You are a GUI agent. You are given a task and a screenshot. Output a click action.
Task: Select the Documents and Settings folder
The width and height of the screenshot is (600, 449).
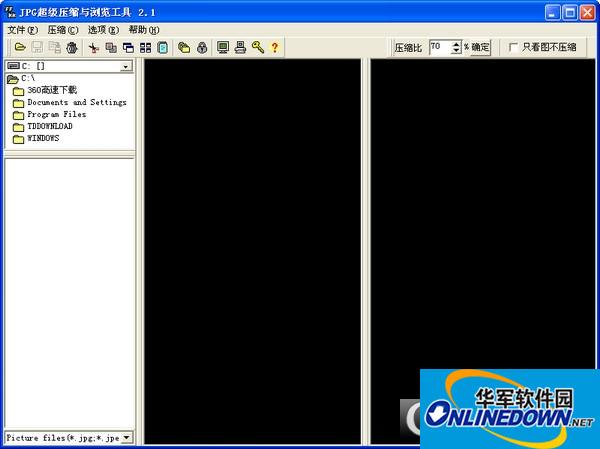(70, 103)
